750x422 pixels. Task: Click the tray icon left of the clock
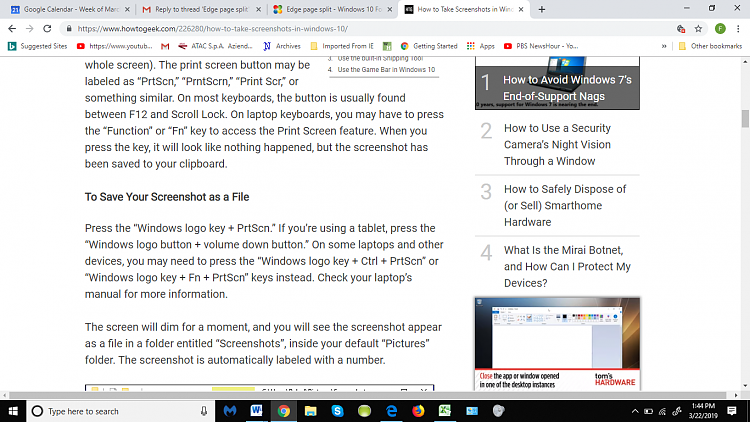[x=677, y=411]
